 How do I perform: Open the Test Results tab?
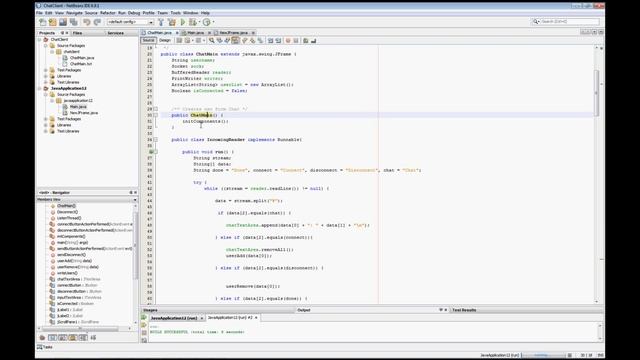pyautogui.click(x=464, y=310)
